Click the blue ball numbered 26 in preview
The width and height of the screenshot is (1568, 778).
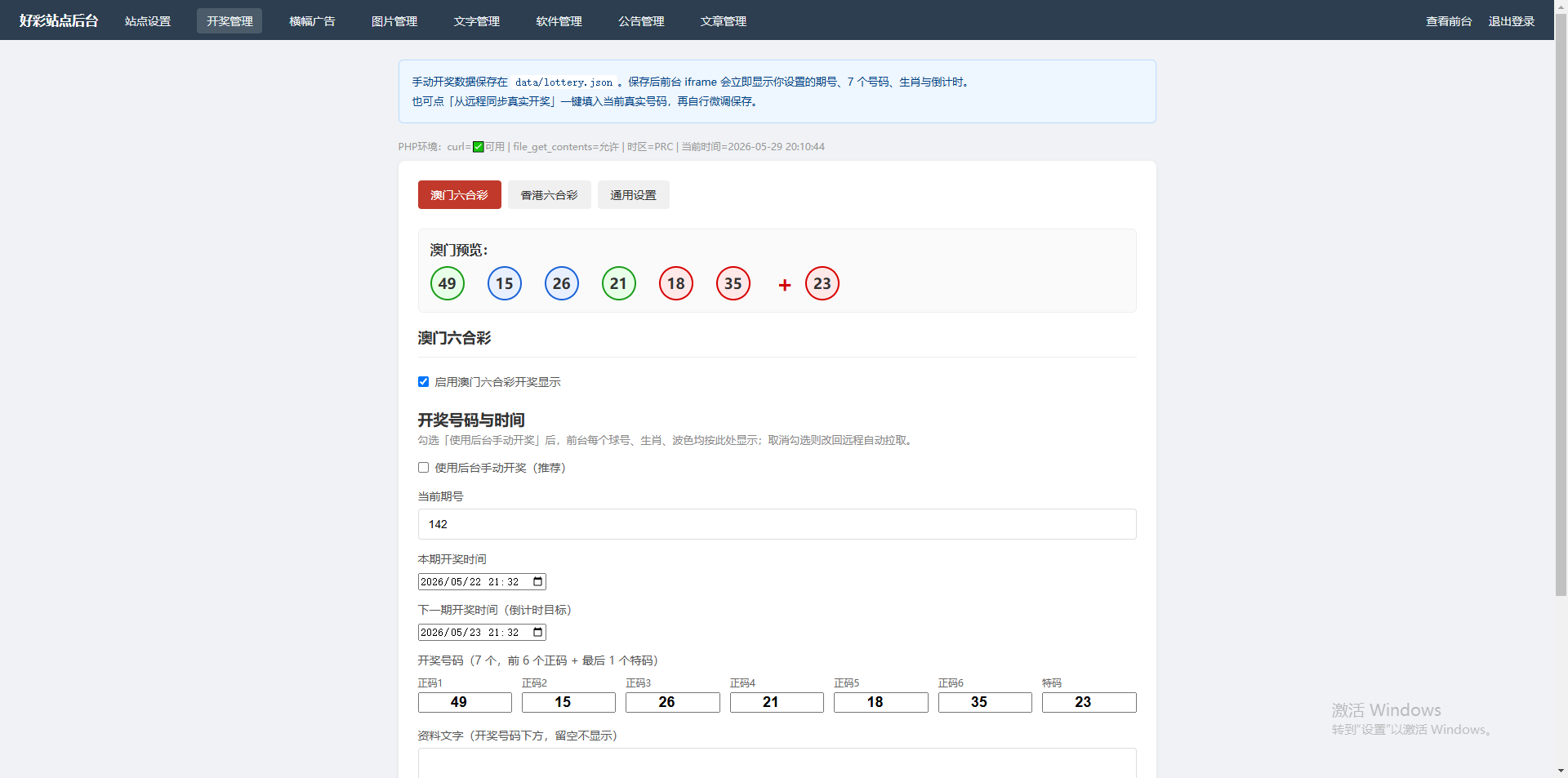click(x=562, y=283)
